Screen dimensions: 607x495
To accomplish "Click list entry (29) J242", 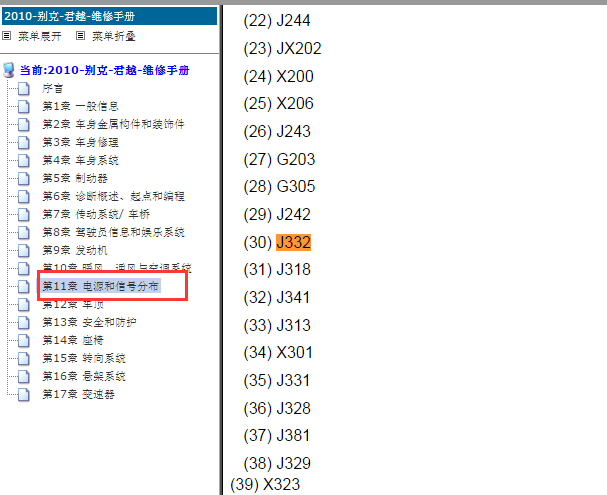I will click(x=277, y=215).
